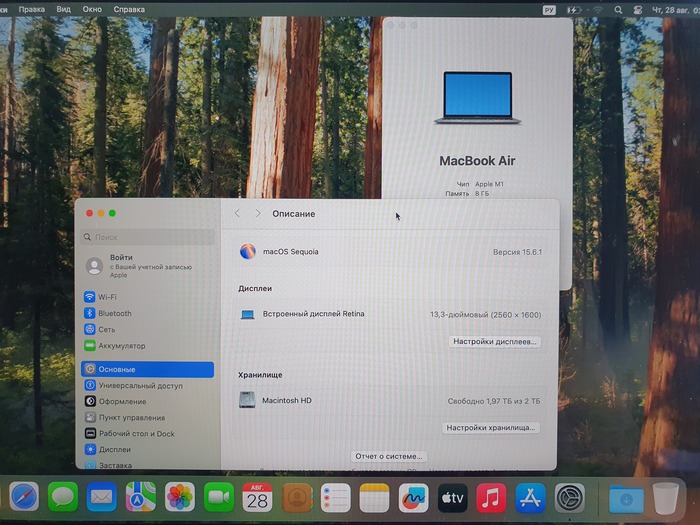Open FaceTime from the Dock
The height and width of the screenshot is (525, 700).
[x=219, y=496]
